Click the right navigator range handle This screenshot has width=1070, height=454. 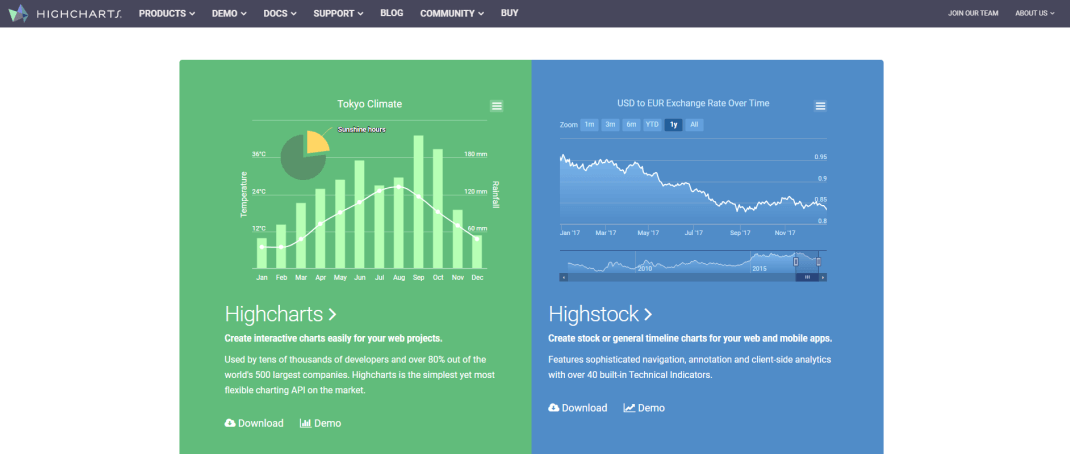coord(818,261)
